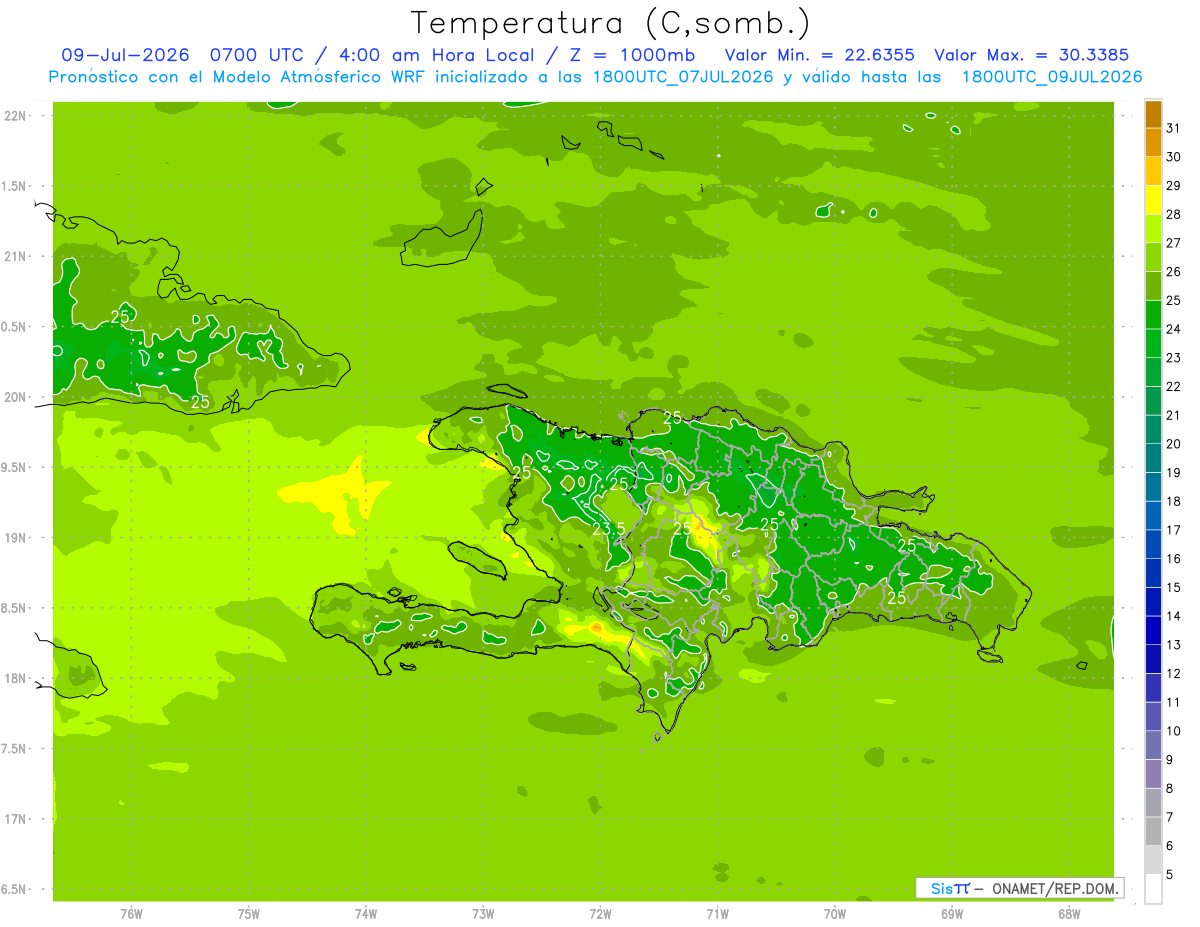Click the '68W' longitude axis label
The width and height of the screenshot is (1200, 927).
click(1069, 914)
